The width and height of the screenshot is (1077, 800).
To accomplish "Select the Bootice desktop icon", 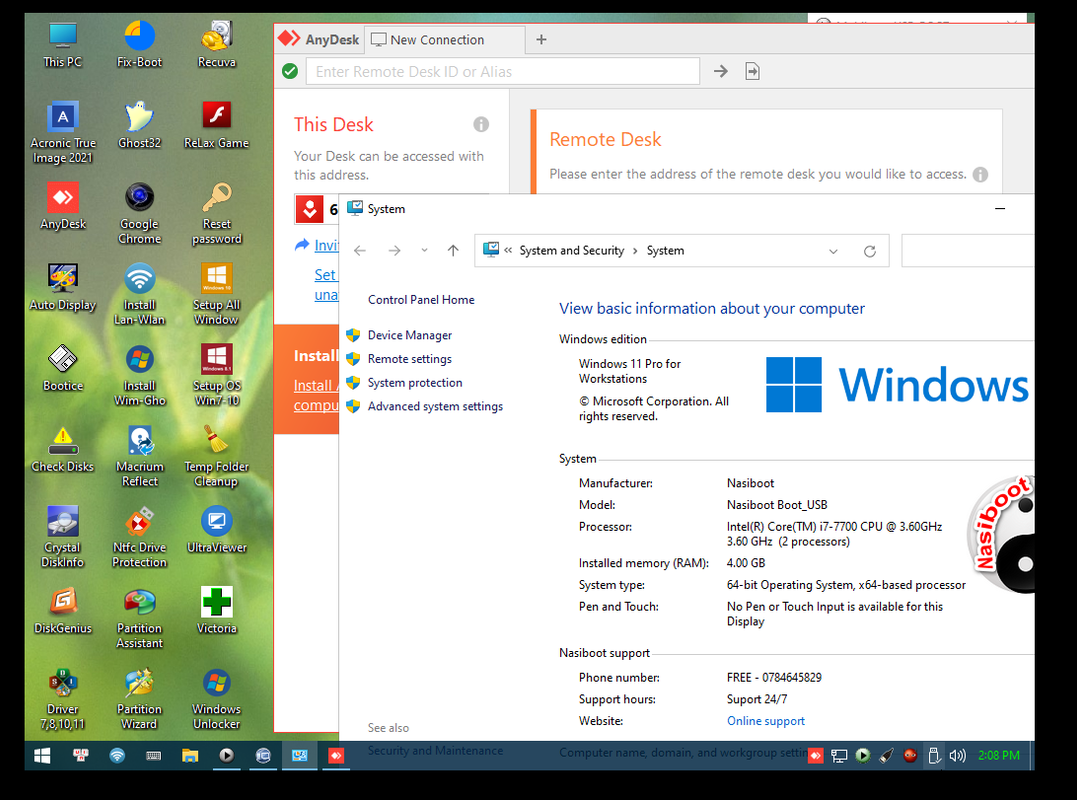I will pos(63,369).
